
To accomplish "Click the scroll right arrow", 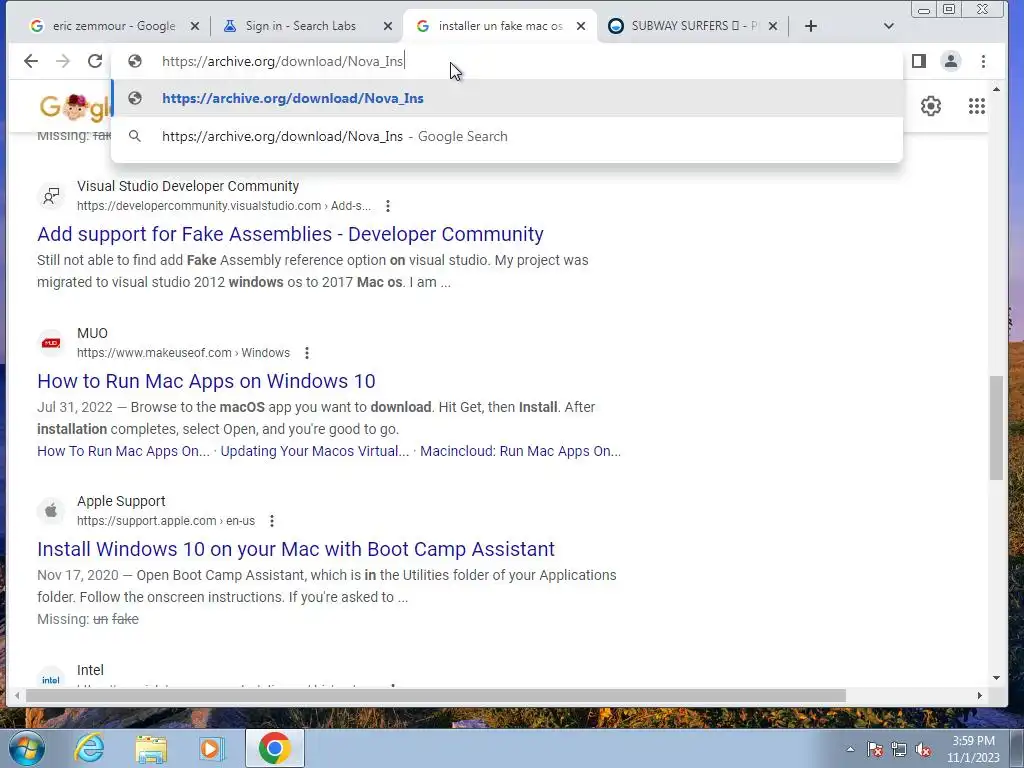I will [980, 696].
